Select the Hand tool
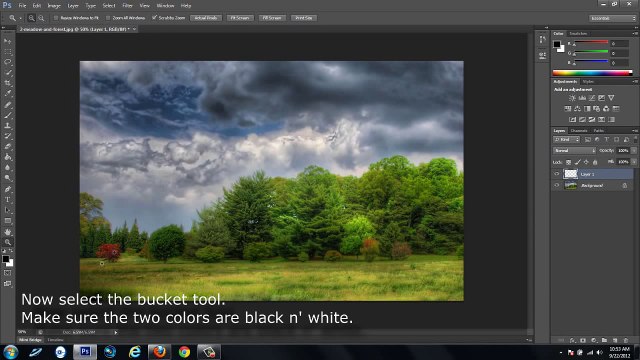This screenshot has width=640, height=360. click(7, 231)
